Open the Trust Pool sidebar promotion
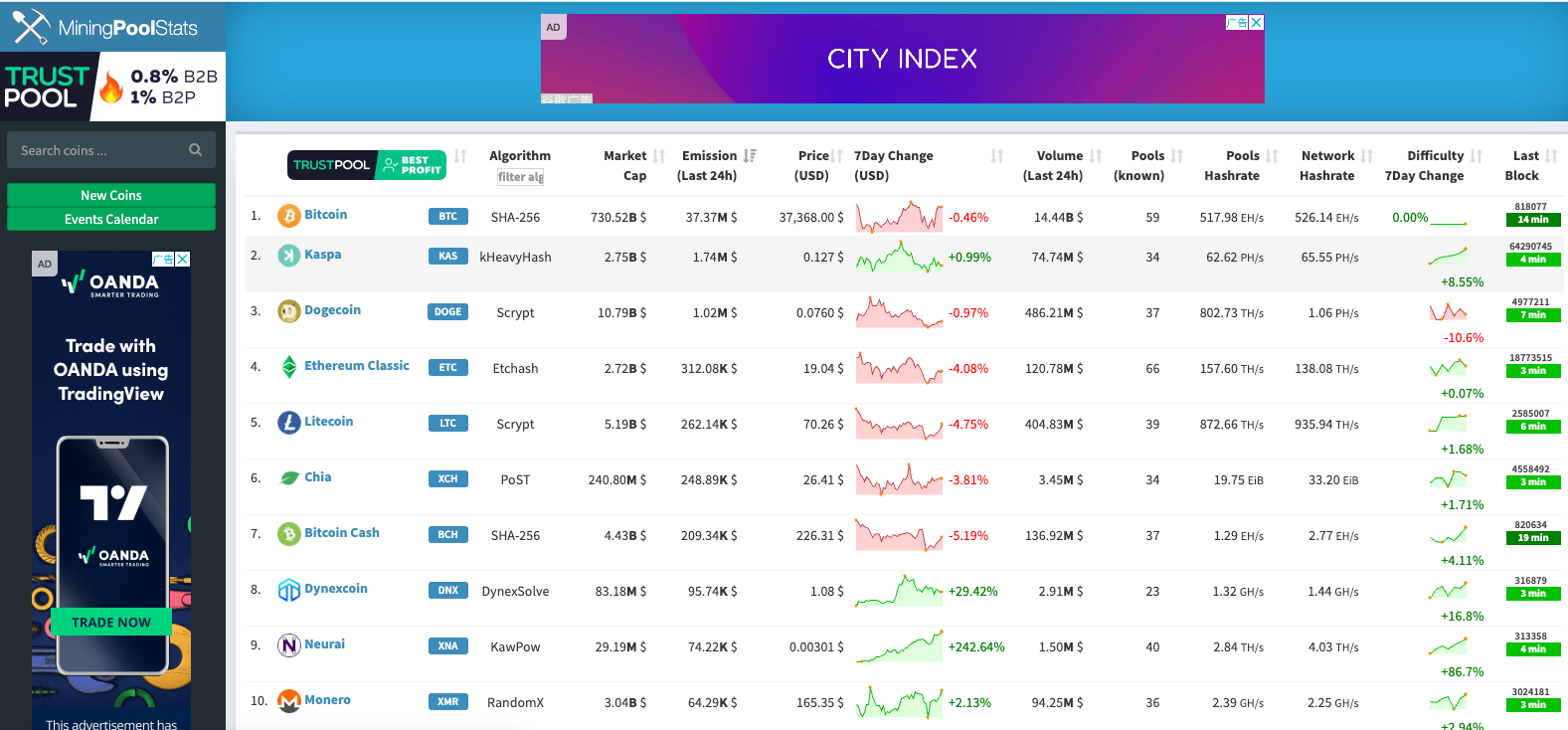 [x=112, y=87]
